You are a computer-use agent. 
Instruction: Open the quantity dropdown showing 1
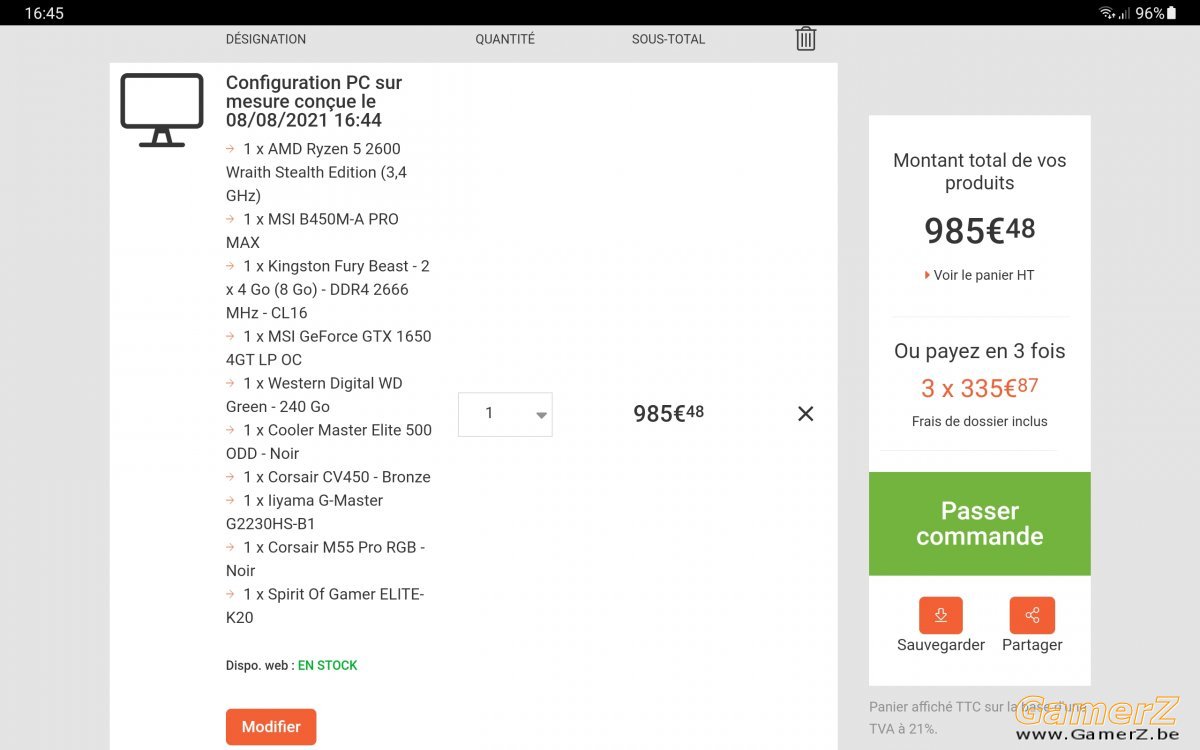coord(505,414)
